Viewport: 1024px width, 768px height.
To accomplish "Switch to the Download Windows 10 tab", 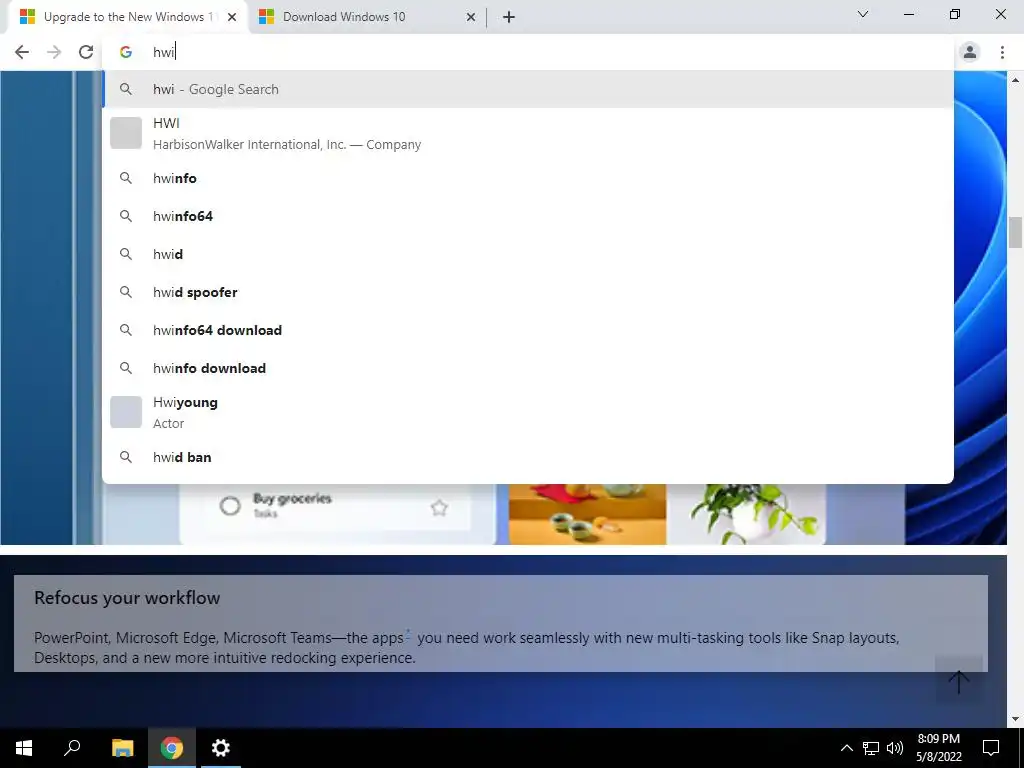I will coord(366,17).
